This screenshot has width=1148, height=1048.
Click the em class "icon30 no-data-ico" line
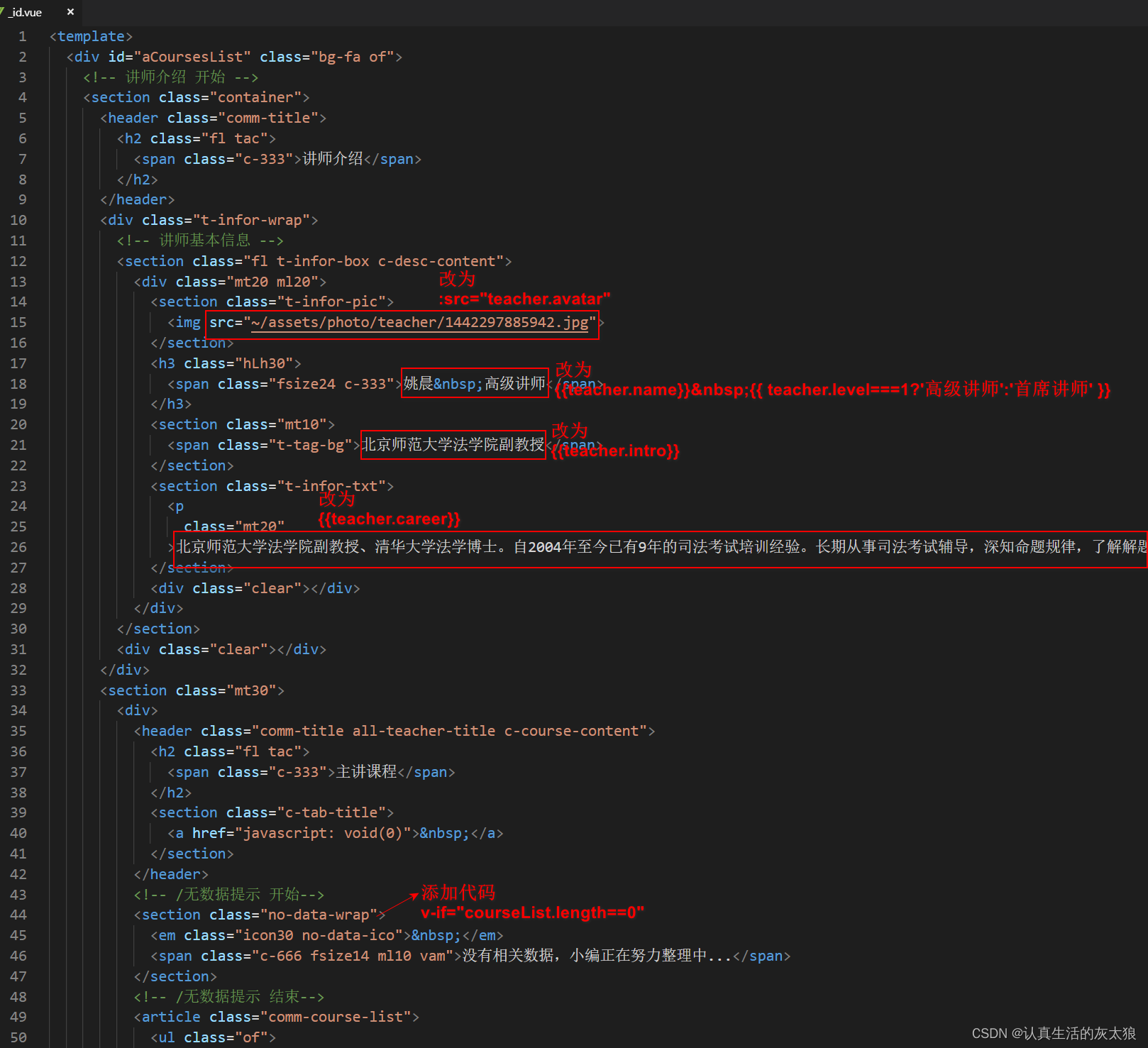(x=327, y=935)
